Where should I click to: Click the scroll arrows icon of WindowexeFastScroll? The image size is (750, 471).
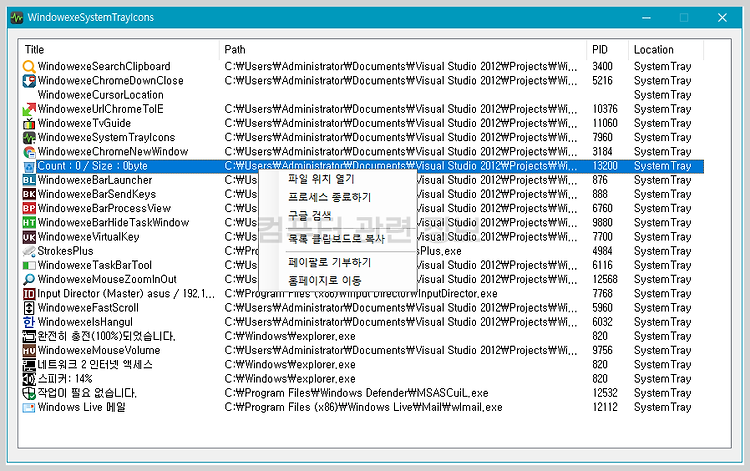click(29, 308)
